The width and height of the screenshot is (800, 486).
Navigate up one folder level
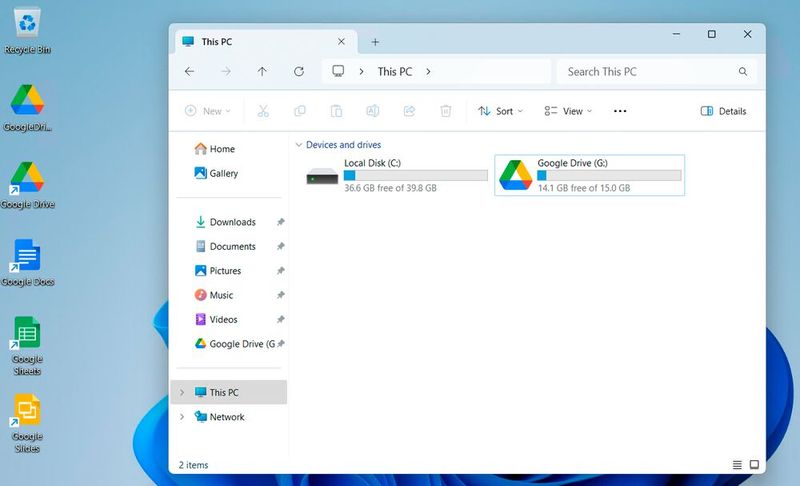[262, 71]
